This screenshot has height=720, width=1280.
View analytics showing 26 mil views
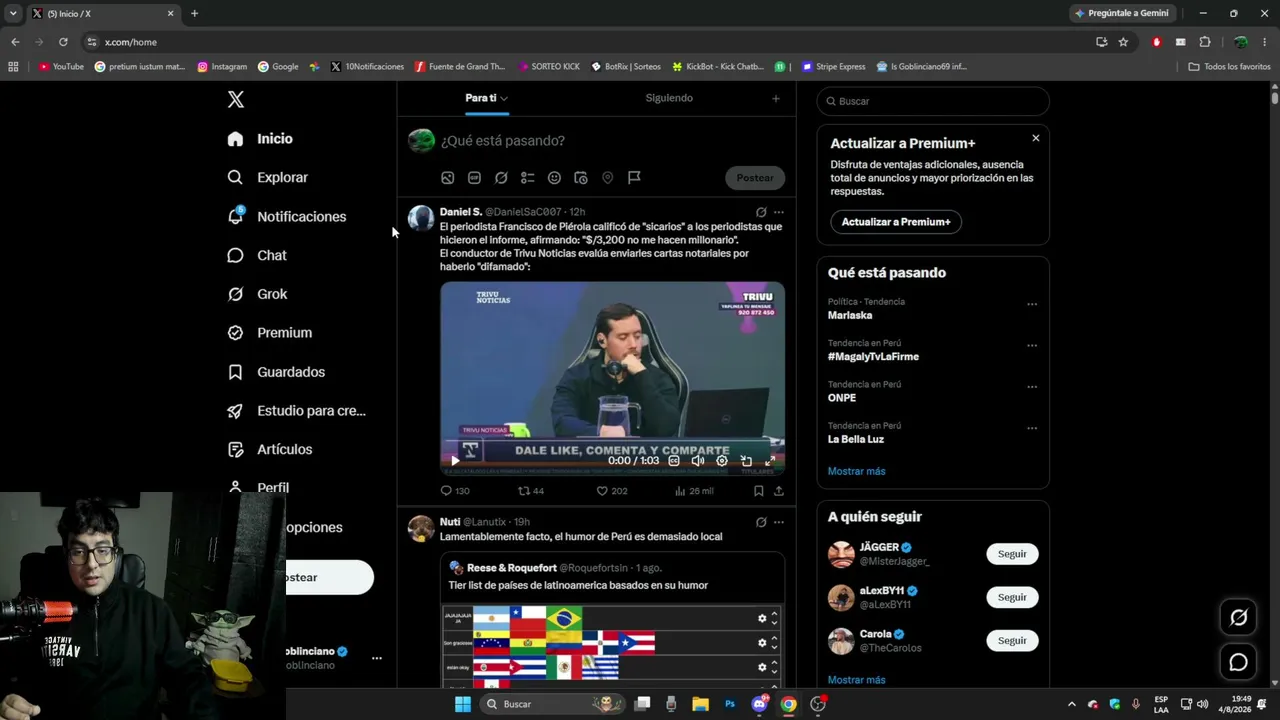coord(694,491)
